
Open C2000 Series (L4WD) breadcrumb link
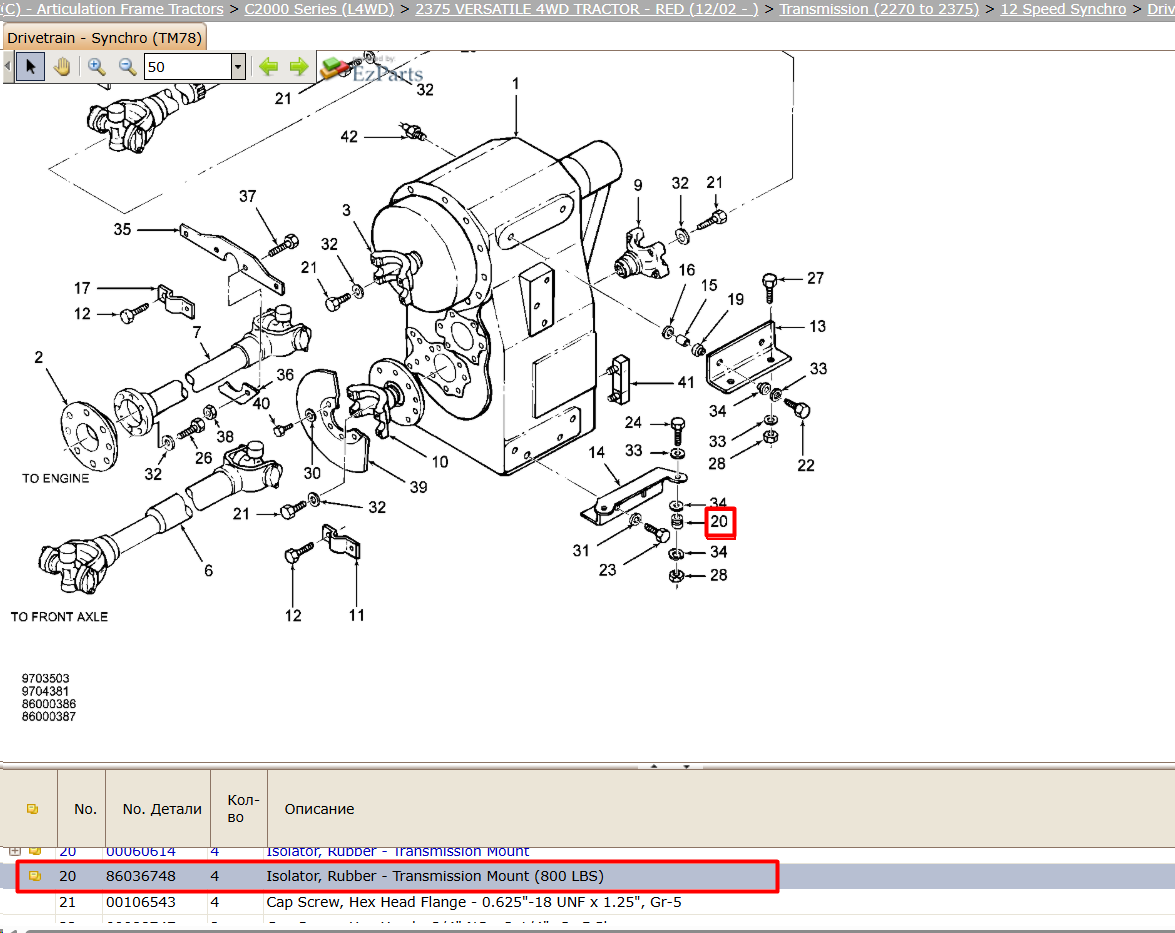(x=319, y=9)
